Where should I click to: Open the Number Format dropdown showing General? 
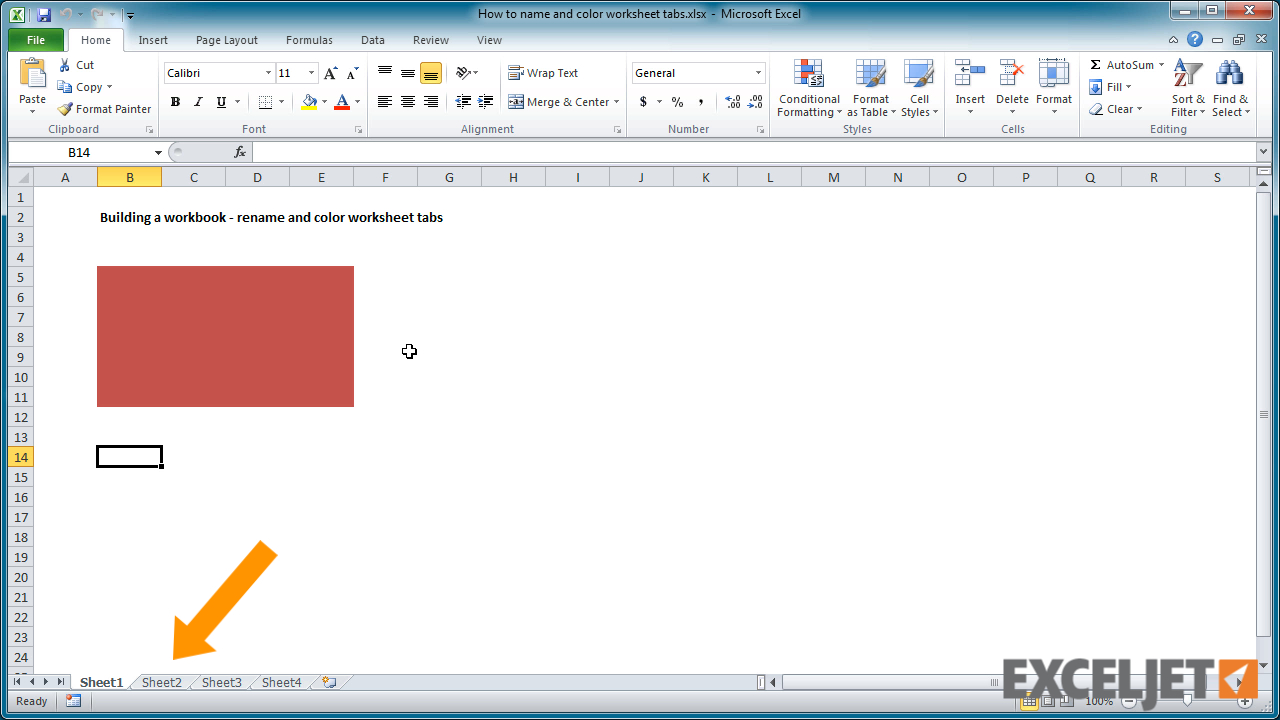(698, 72)
